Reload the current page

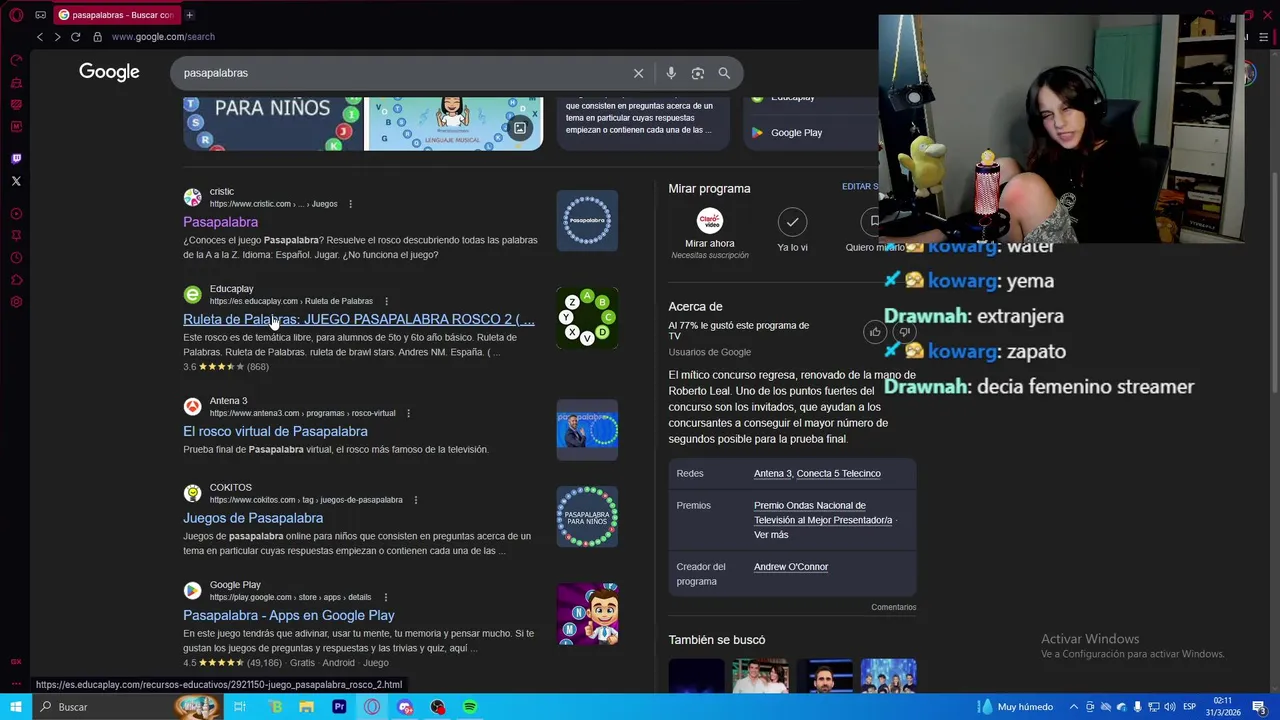[75, 37]
